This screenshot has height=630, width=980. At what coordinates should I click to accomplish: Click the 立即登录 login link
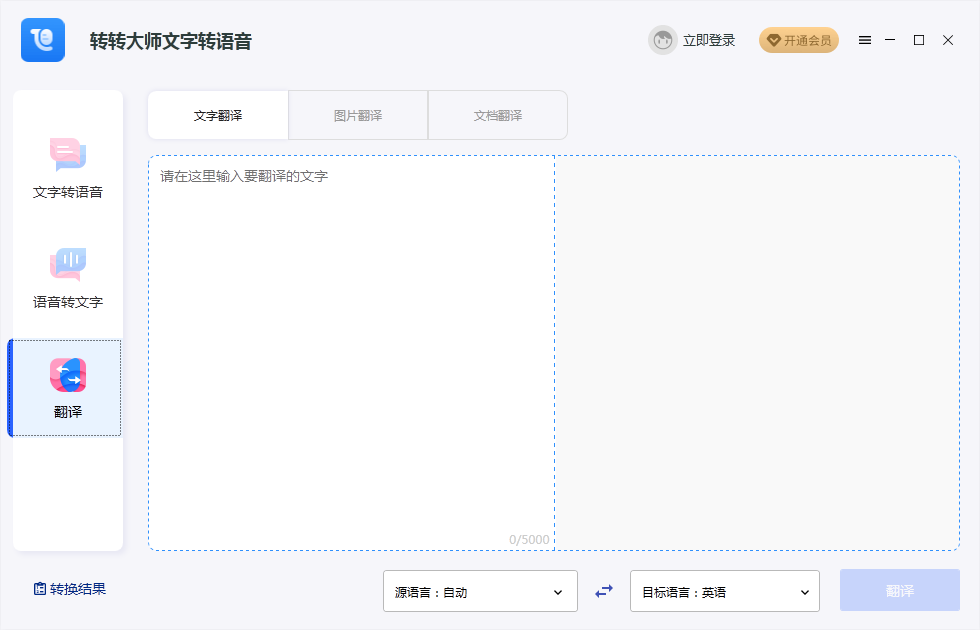click(x=711, y=40)
